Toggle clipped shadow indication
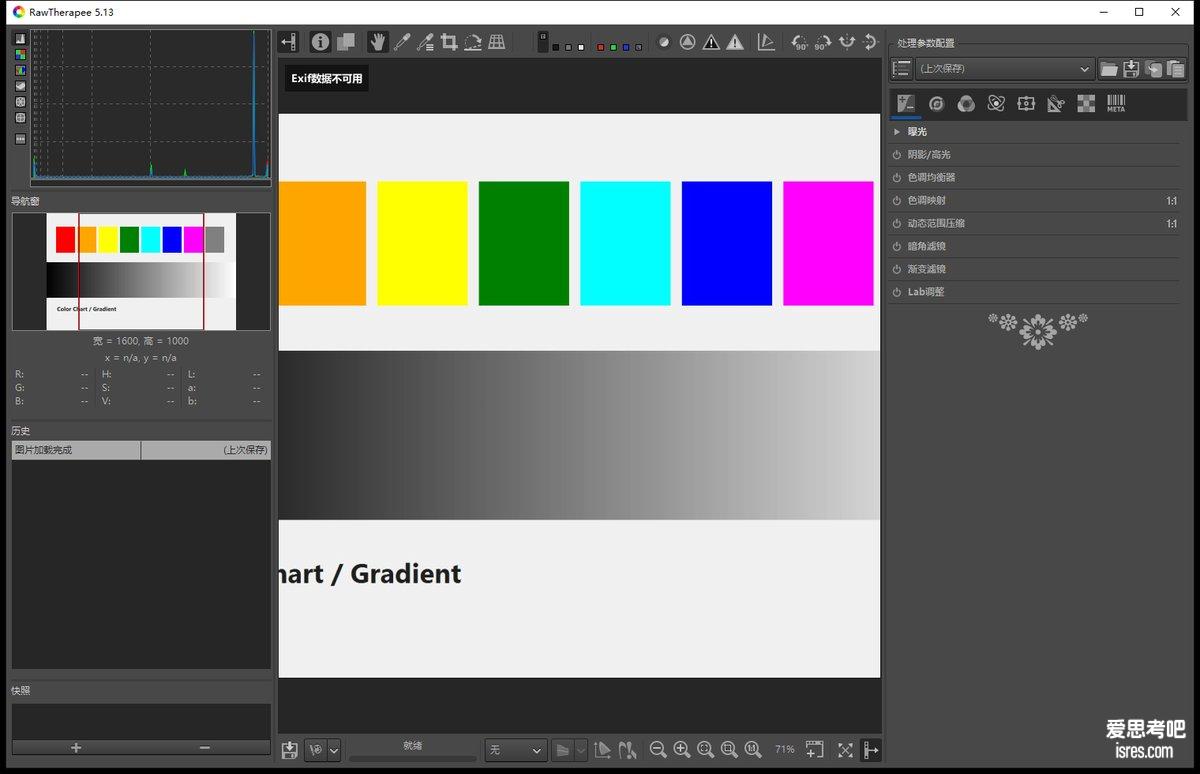This screenshot has height=774, width=1200. point(711,42)
